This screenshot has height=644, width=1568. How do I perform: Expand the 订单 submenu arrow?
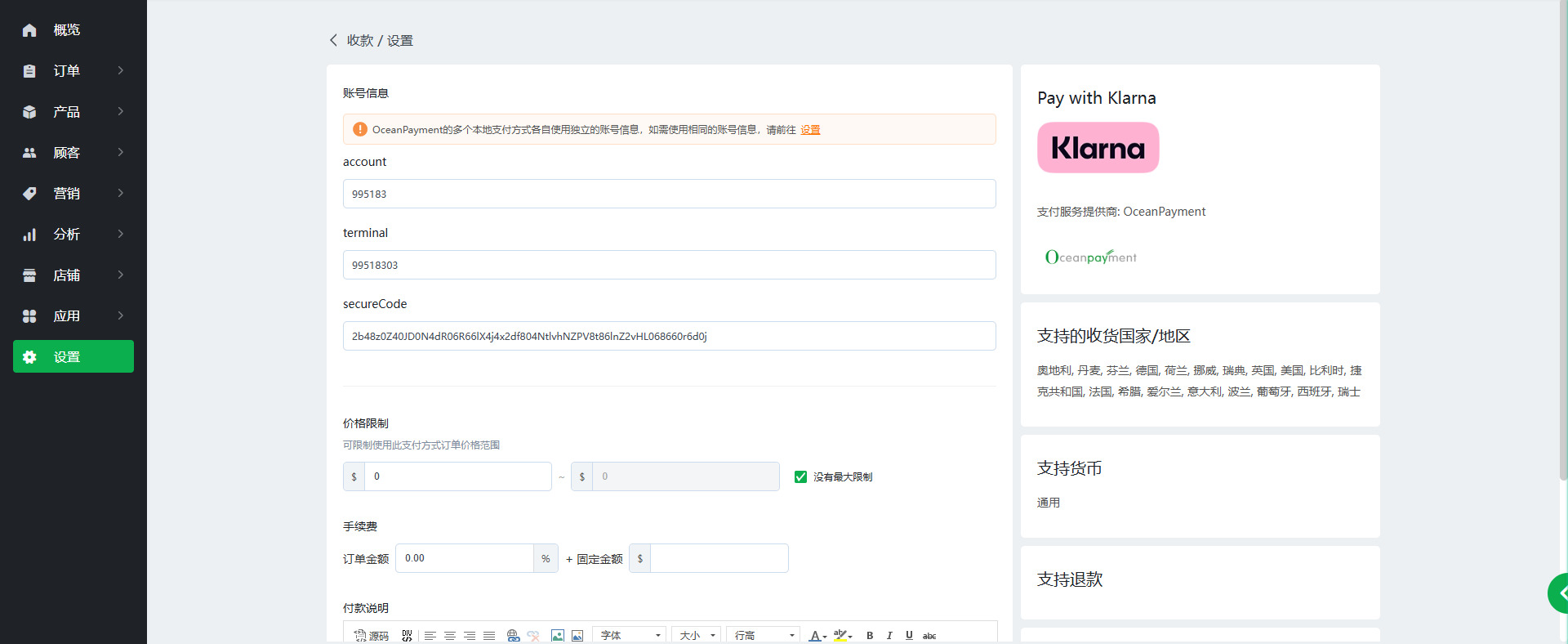pyautogui.click(x=121, y=70)
